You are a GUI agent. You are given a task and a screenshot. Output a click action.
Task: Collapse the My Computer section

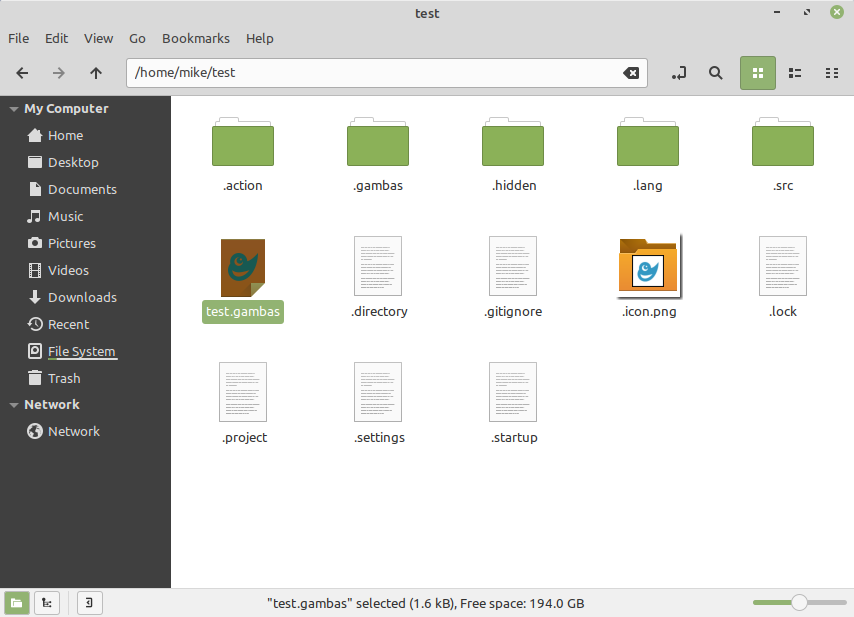coord(14,109)
